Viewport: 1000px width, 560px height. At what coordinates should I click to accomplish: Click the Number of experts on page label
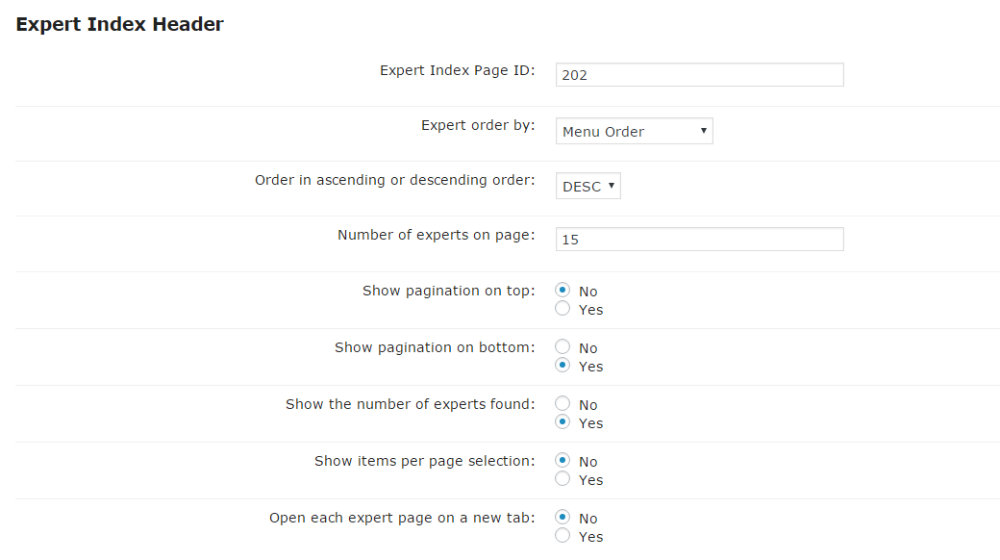click(436, 235)
